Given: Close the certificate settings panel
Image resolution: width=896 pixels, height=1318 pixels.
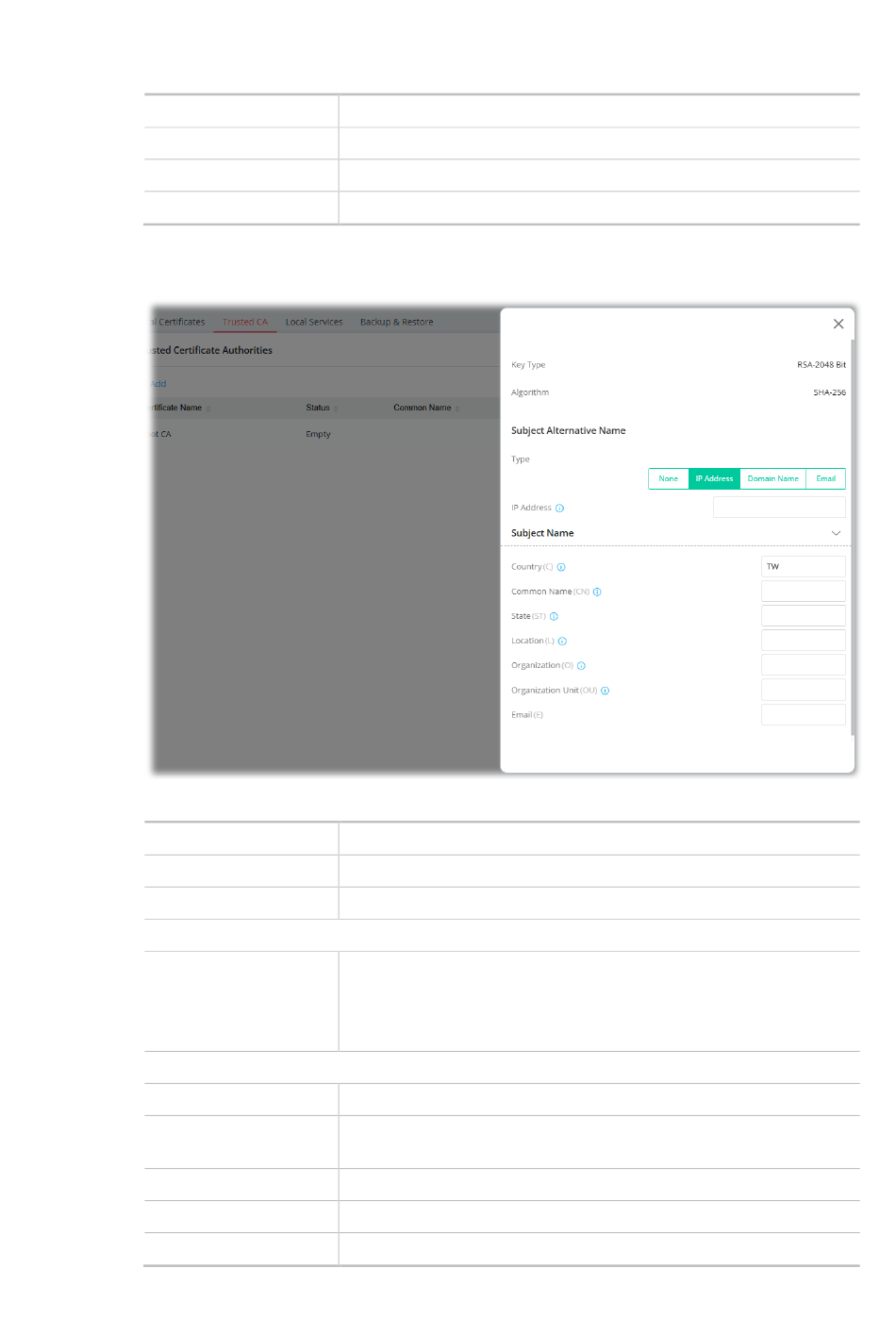Looking at the screenshot, I should (838, 324).
